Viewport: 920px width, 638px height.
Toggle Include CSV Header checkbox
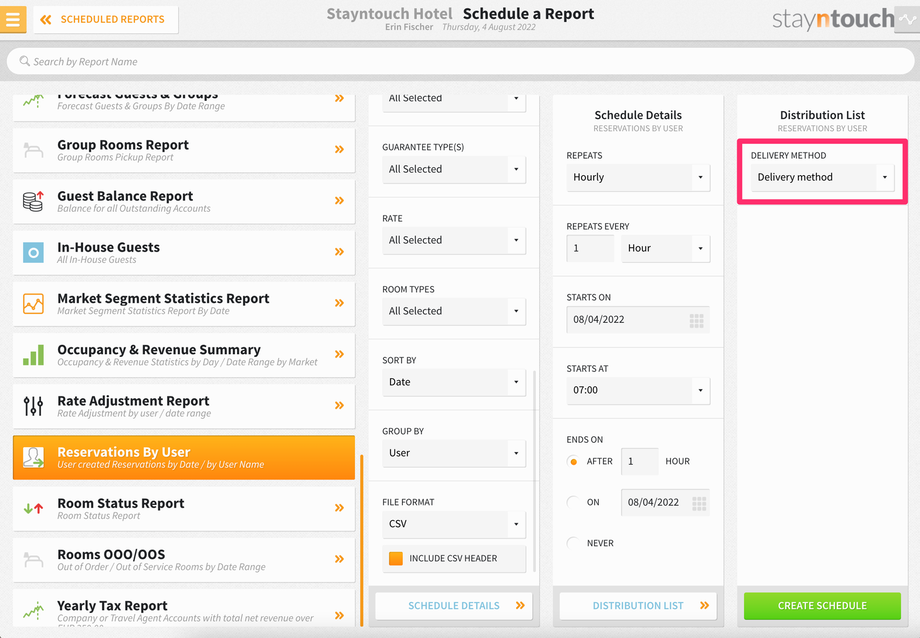[396, 558]
